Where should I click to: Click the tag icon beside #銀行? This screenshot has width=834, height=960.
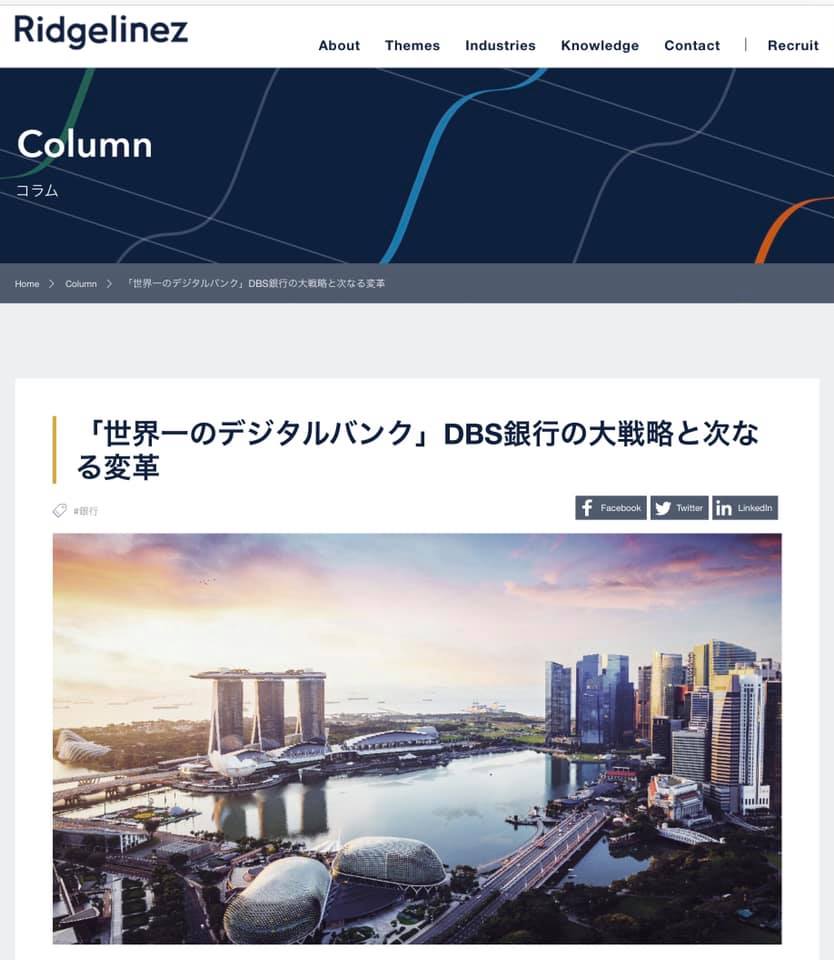tap(59, 510)
